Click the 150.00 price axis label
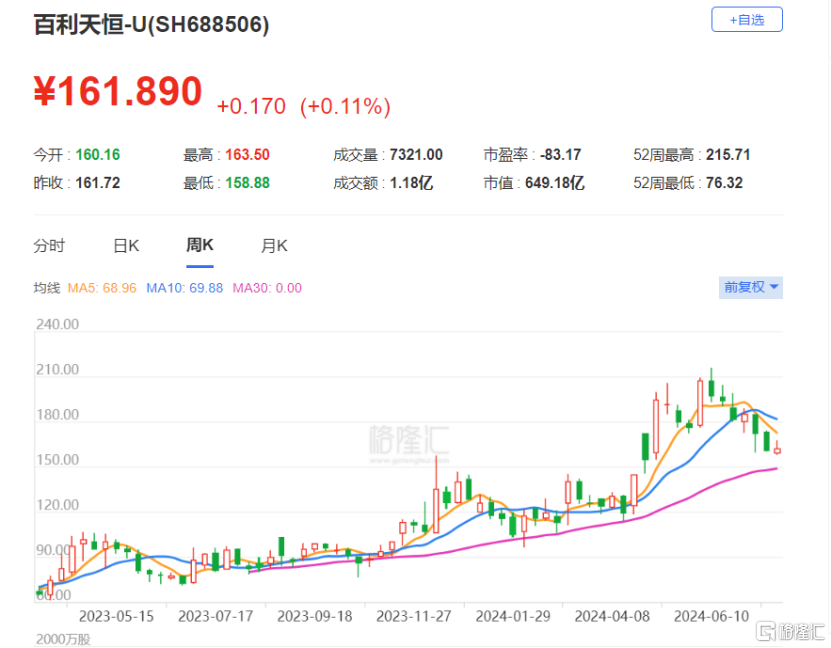831x648 pixels. (57, 459)
